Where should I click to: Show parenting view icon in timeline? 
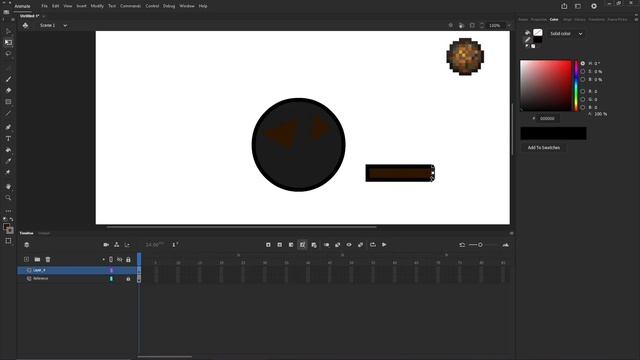pos(117,244)
